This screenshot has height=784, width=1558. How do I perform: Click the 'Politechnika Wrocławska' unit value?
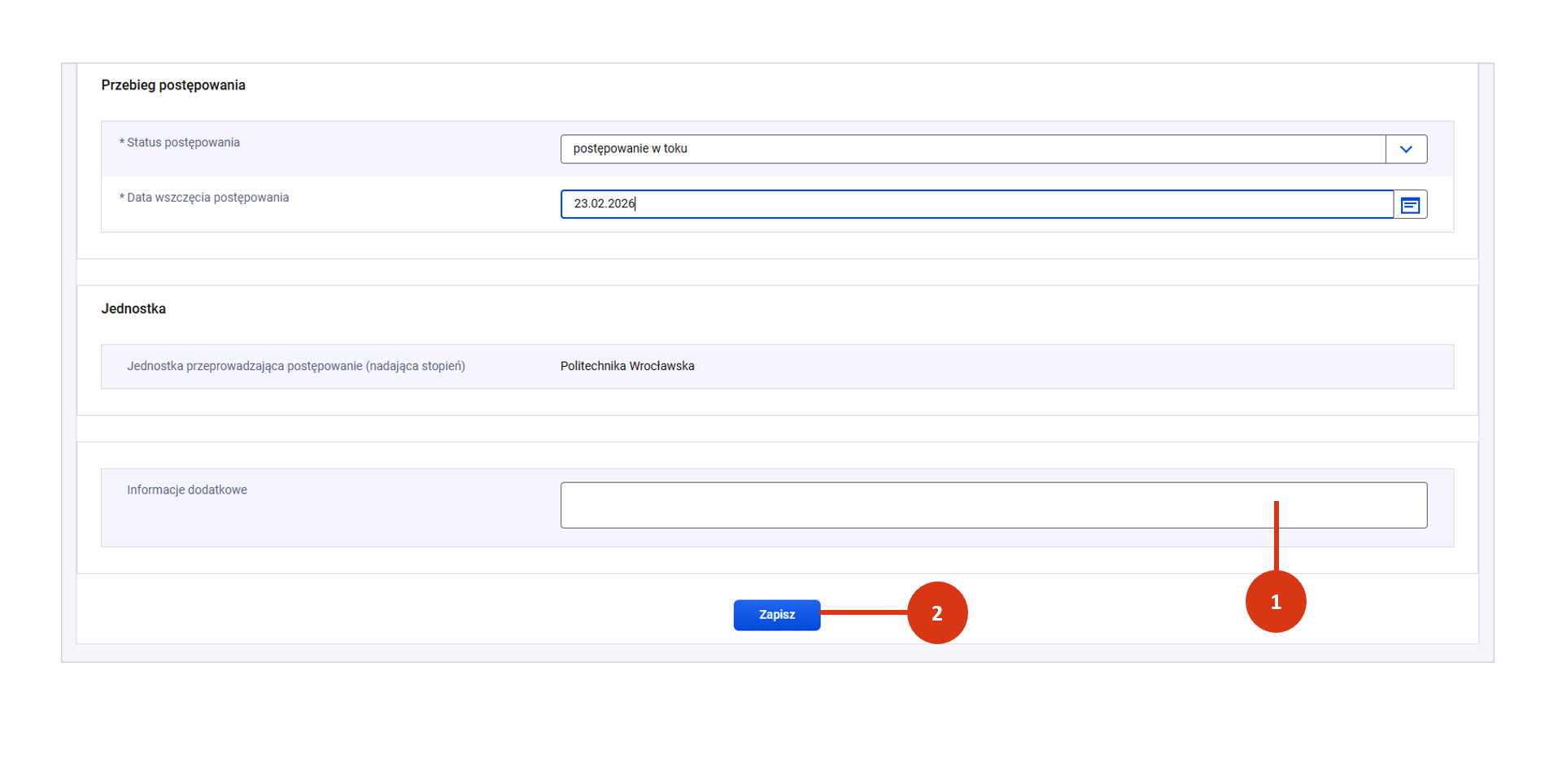click(626, 367)
